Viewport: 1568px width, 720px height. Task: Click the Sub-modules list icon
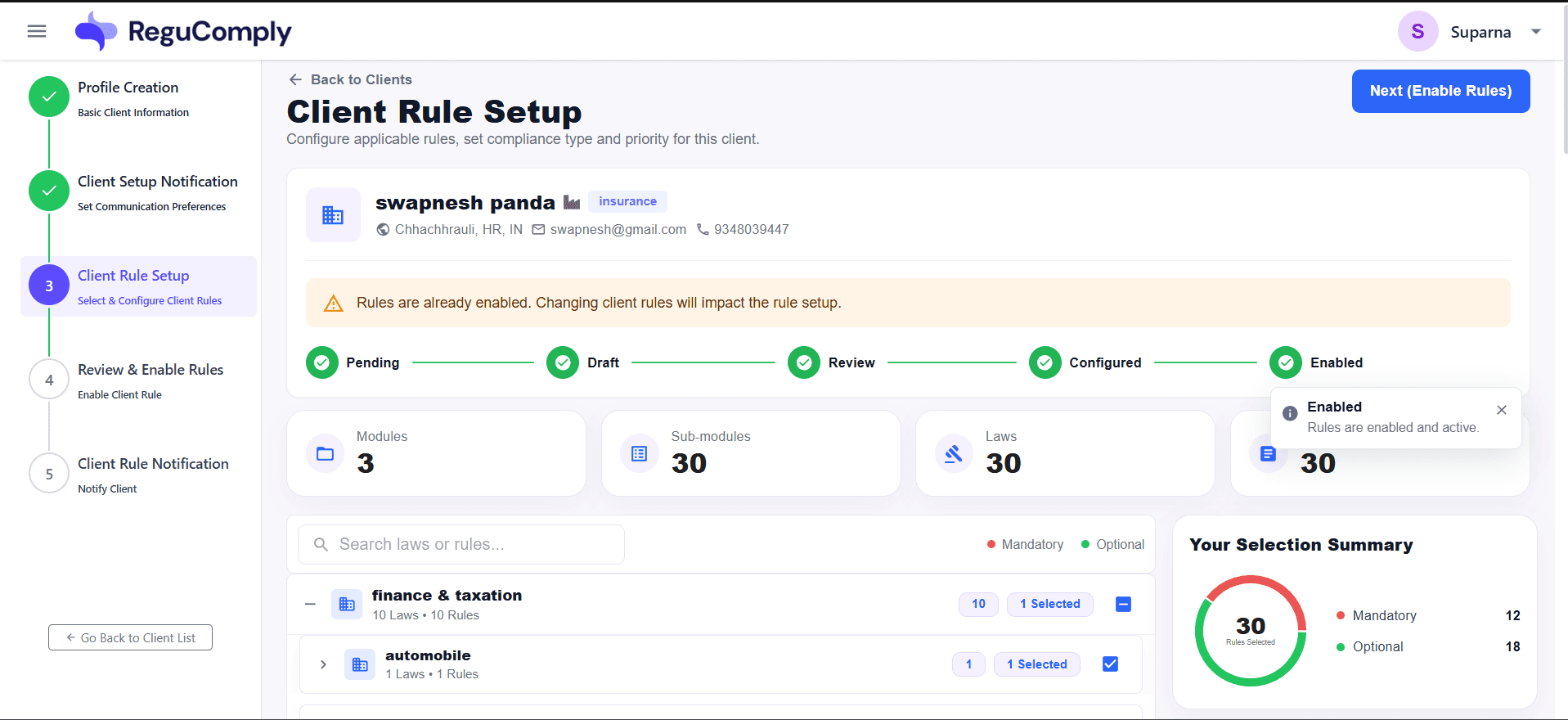pos(640,453)
